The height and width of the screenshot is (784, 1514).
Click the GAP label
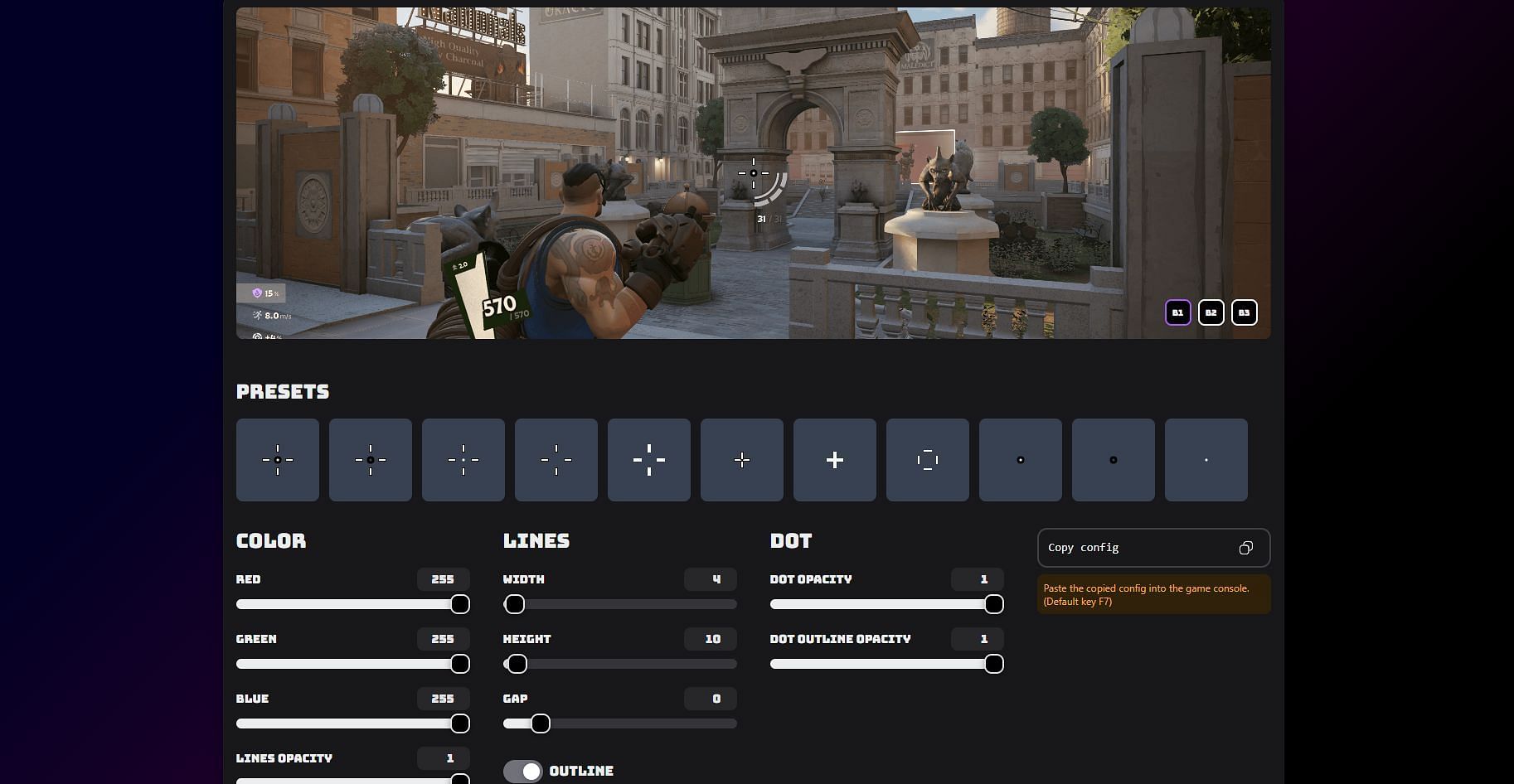click(x=515, y=699)
